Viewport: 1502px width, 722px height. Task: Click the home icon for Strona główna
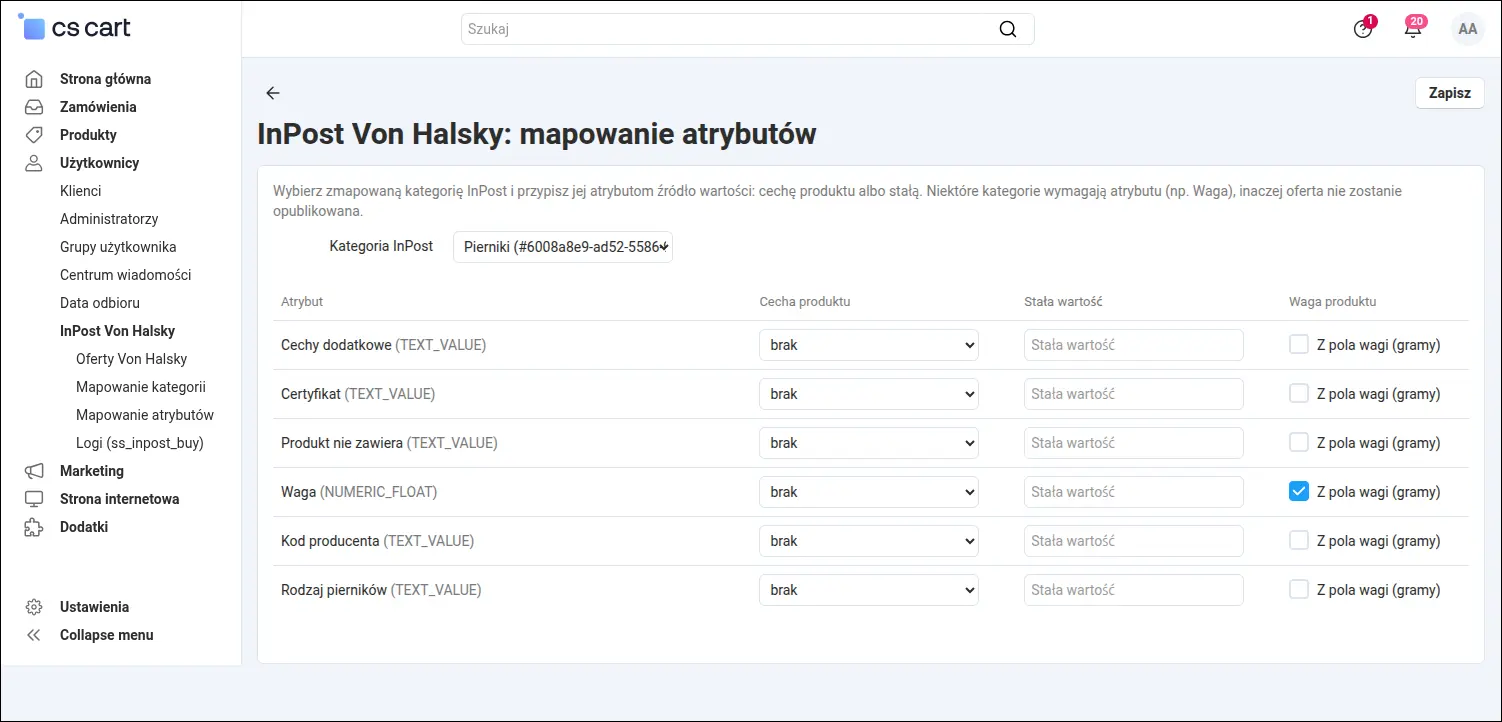34,79
